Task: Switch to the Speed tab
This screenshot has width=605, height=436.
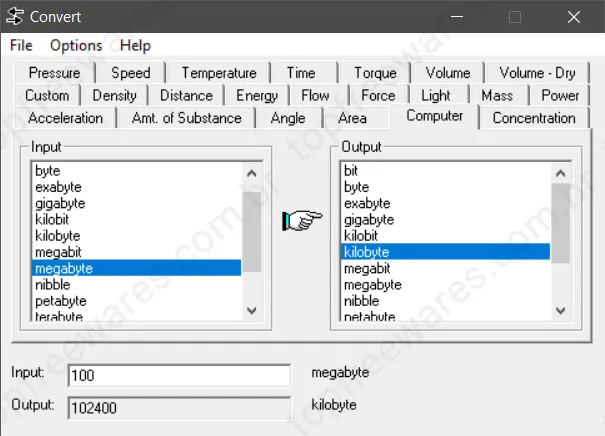Action: click(131, 73)
